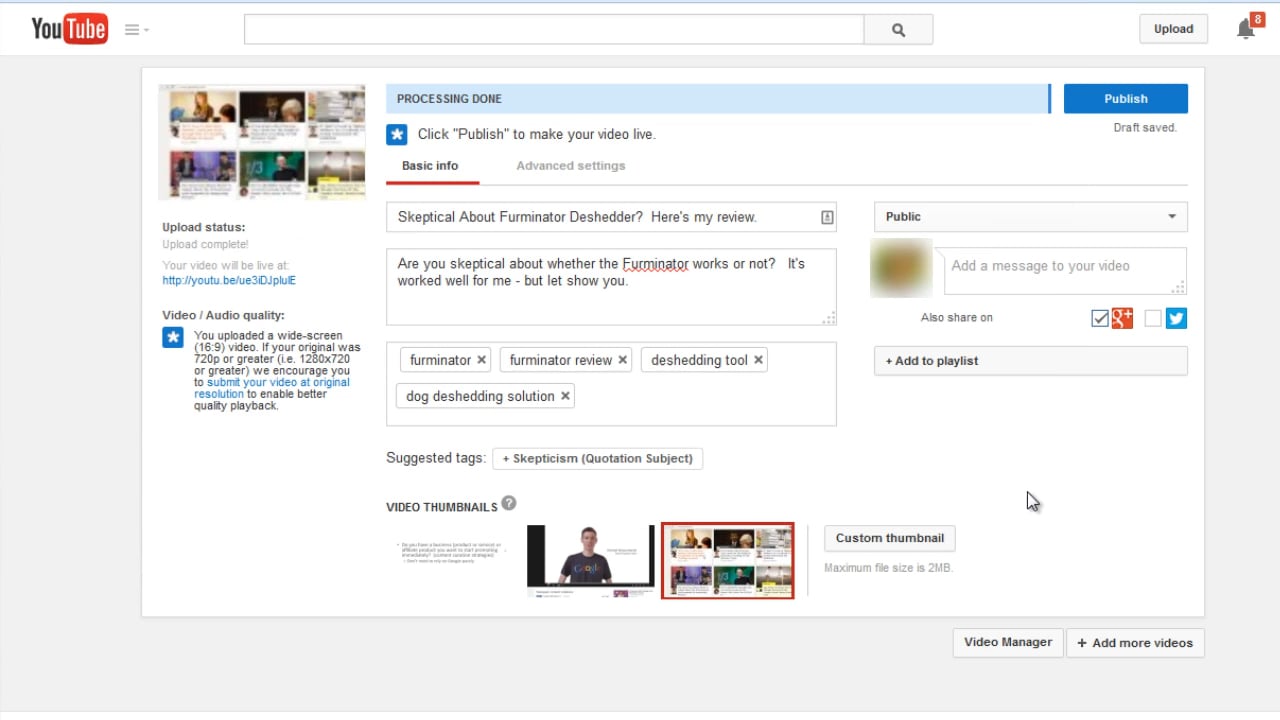1280x720 pixels.
Task: Select the collage video thumbnail
Action: (x=727, y=560)
